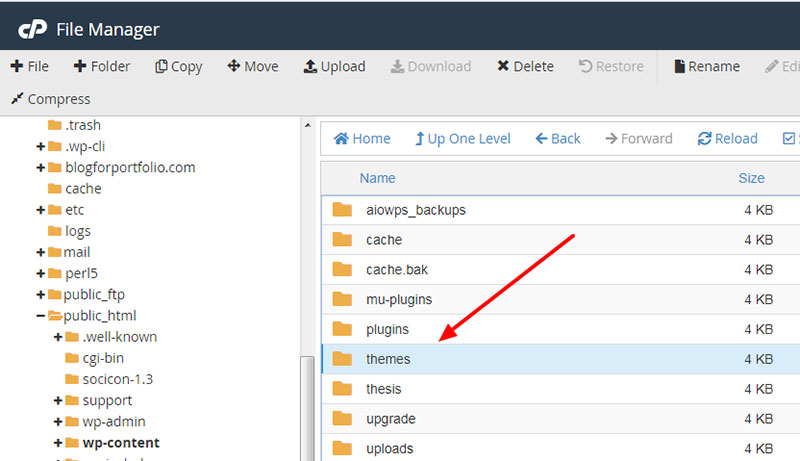Open socicon-1.3 in the folder tree
Viewport: 800px width, 461px height.
click(117, 379)
